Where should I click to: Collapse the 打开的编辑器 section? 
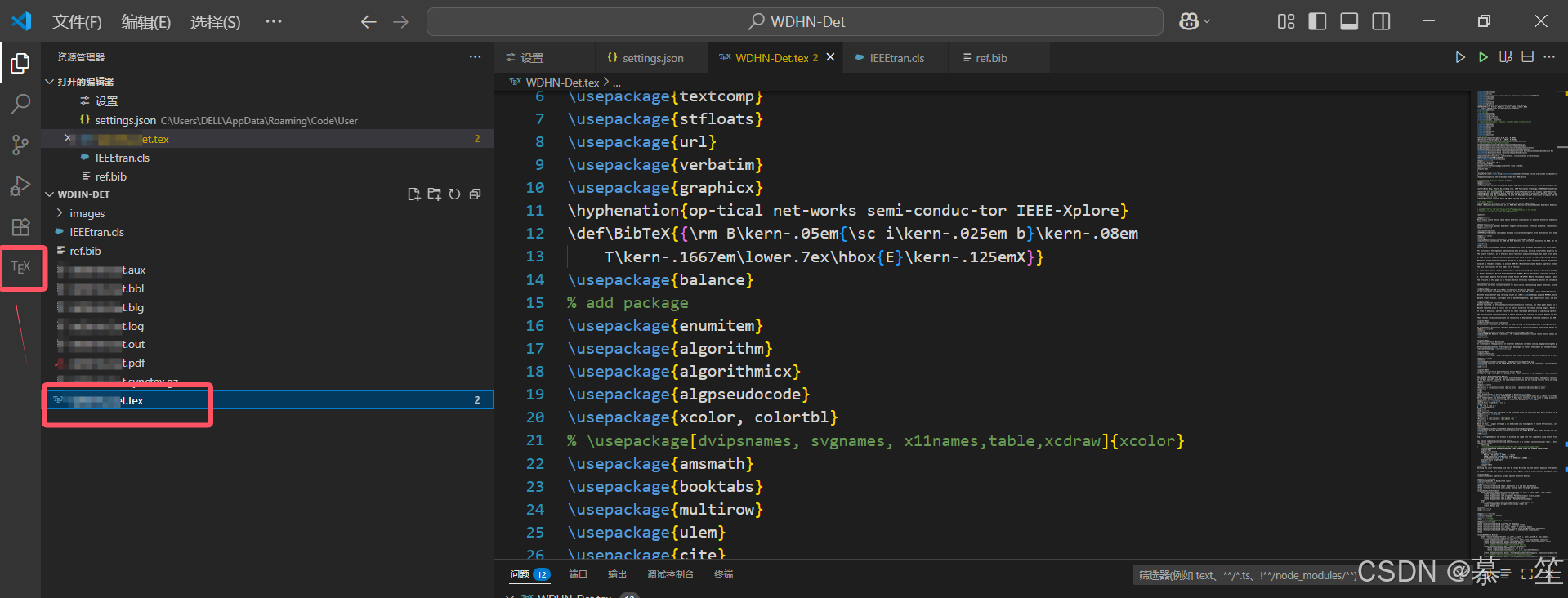coord(267,82)
